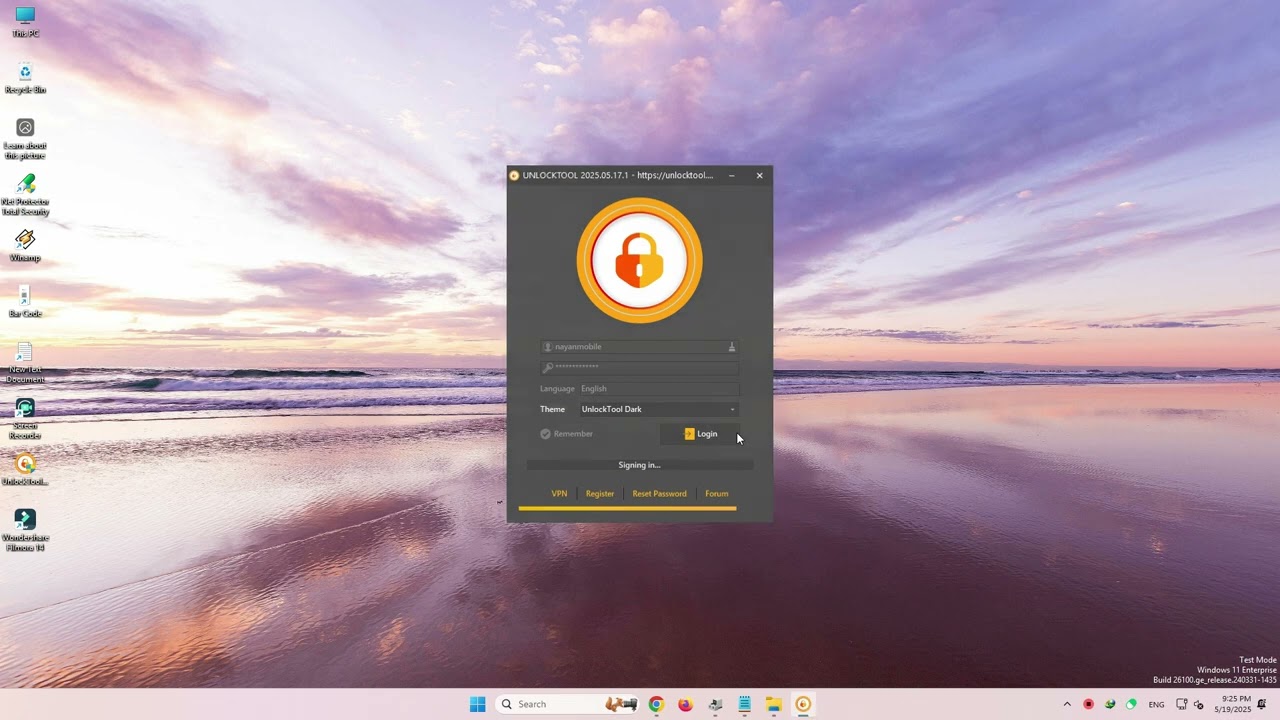Click the UnlockTool padlock logo
The height and width of the screenshot is (720, 1280).
tap(640, 260)
